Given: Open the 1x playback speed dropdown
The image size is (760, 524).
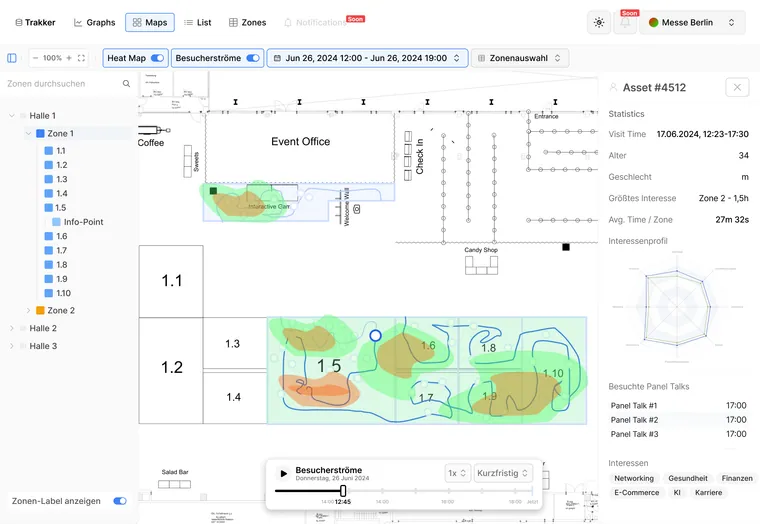Looking at the screenshot, I should click(x=457, y=473).
